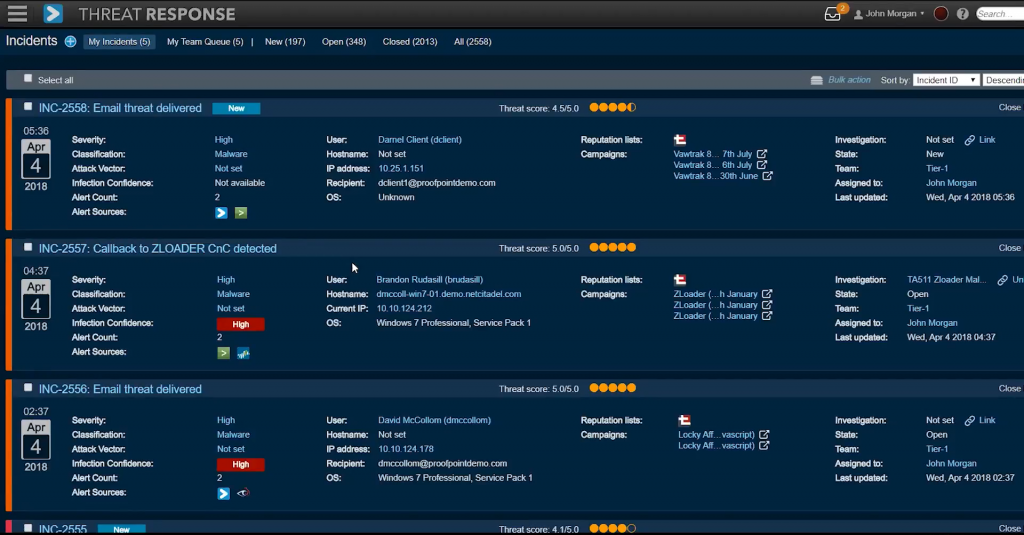The image size is (1024, 535).
Task: Click the threat score rating dots for INC-2556
Action: coord(613,388)
